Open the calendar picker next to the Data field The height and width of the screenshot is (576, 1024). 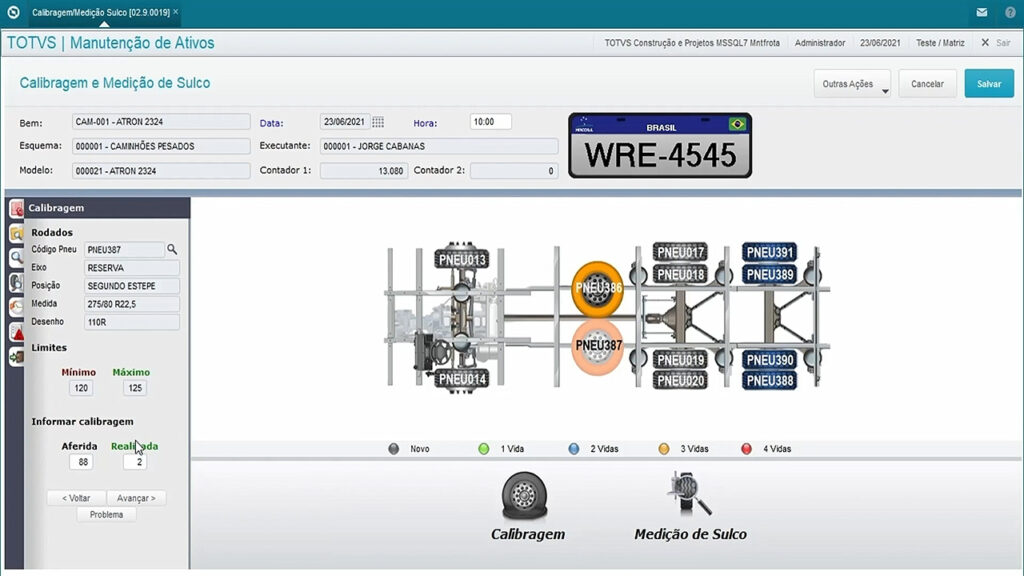click(x=378, y=122)
